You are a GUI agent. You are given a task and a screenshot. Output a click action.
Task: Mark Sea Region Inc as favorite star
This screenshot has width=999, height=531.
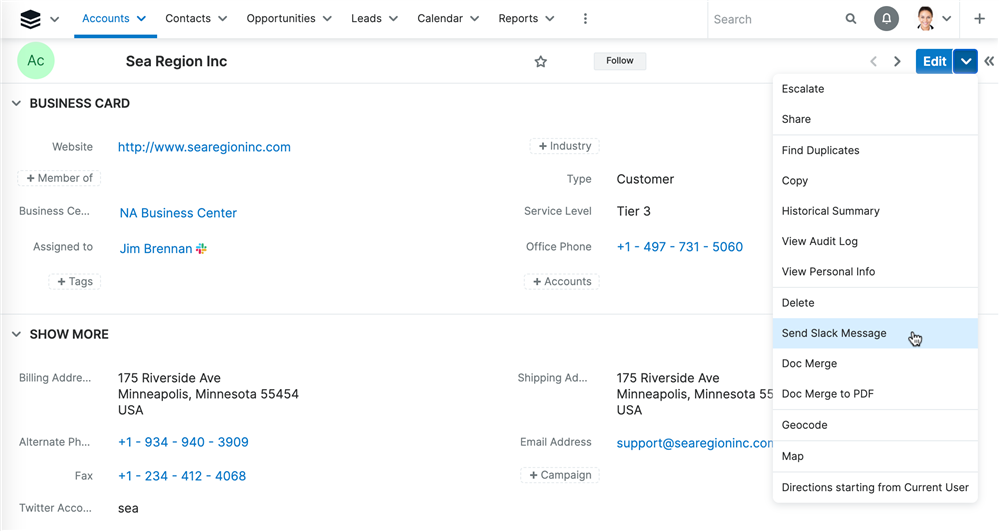click(x=541, y=62)
